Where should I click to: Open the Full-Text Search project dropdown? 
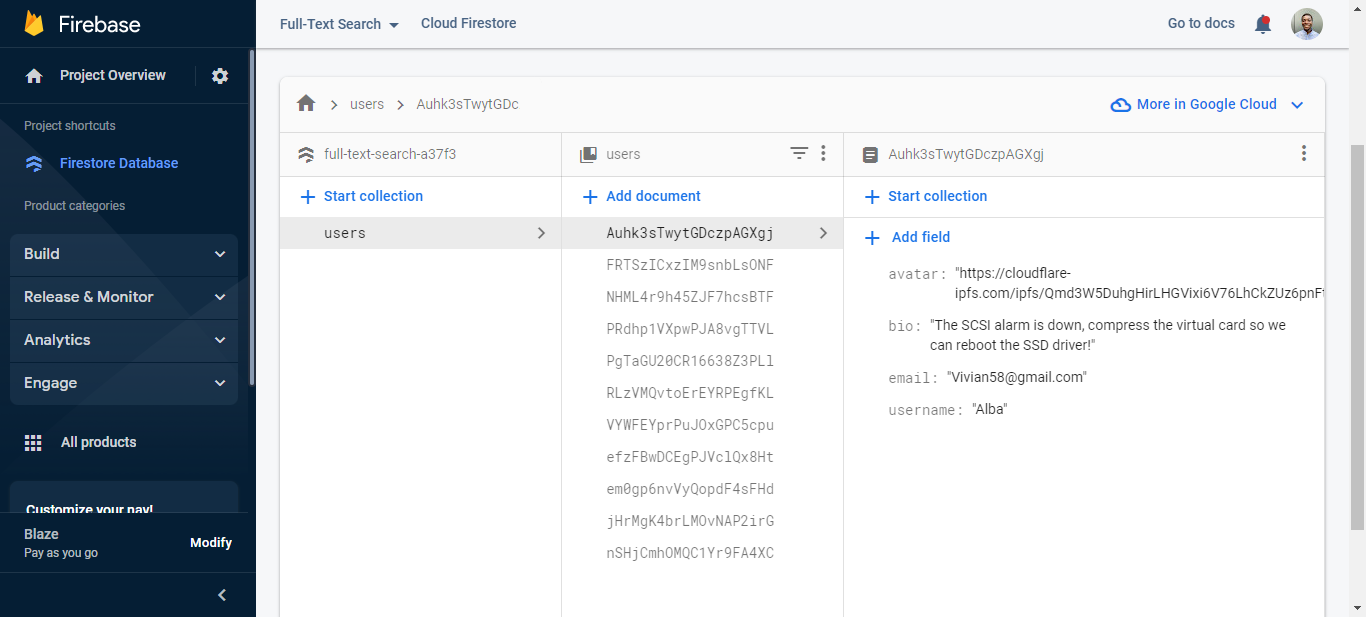coord(340,24)
